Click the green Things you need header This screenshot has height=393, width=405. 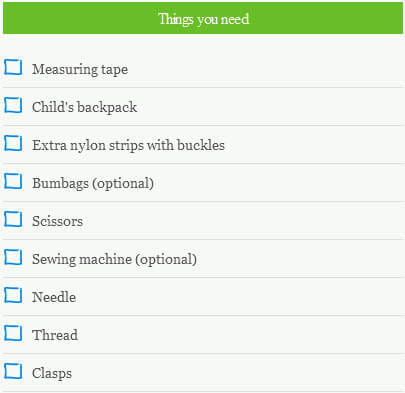[x=203, y=18]
